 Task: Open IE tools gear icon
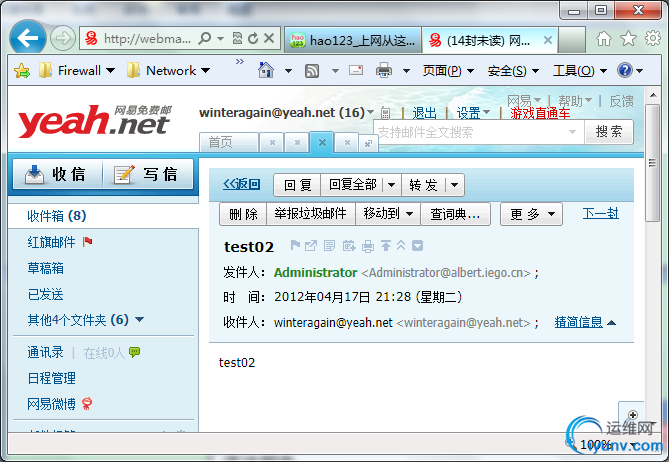click(x=653, y=38)
